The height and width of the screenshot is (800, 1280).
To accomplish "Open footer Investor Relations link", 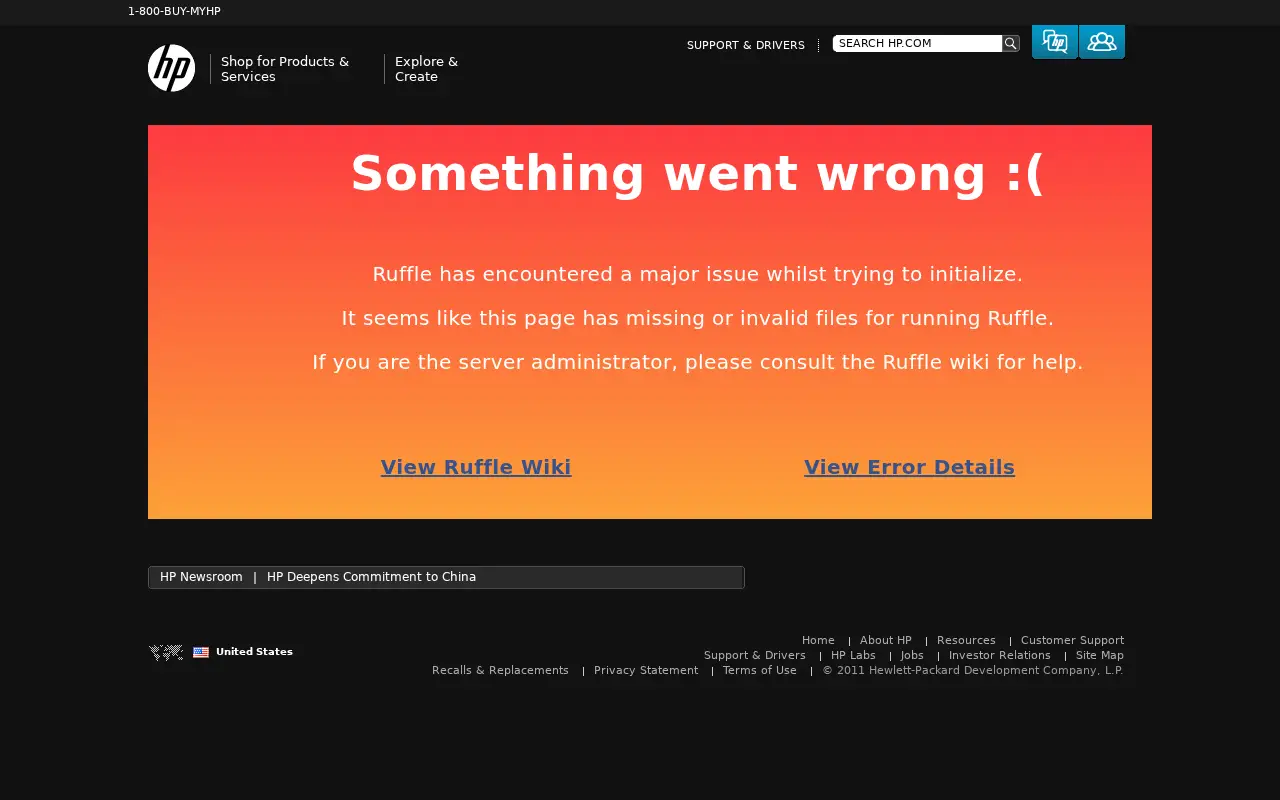I will [x=1000, y=655].
